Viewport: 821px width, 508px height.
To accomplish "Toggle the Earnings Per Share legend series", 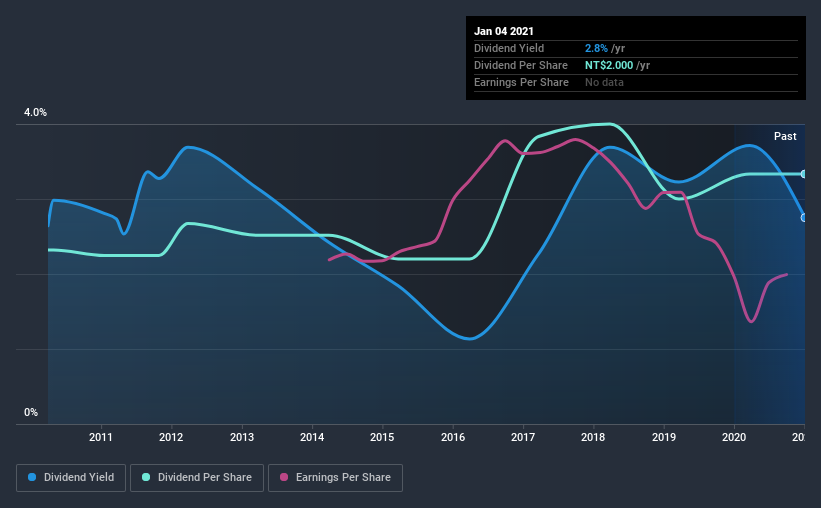I will (x=335, y=478).
